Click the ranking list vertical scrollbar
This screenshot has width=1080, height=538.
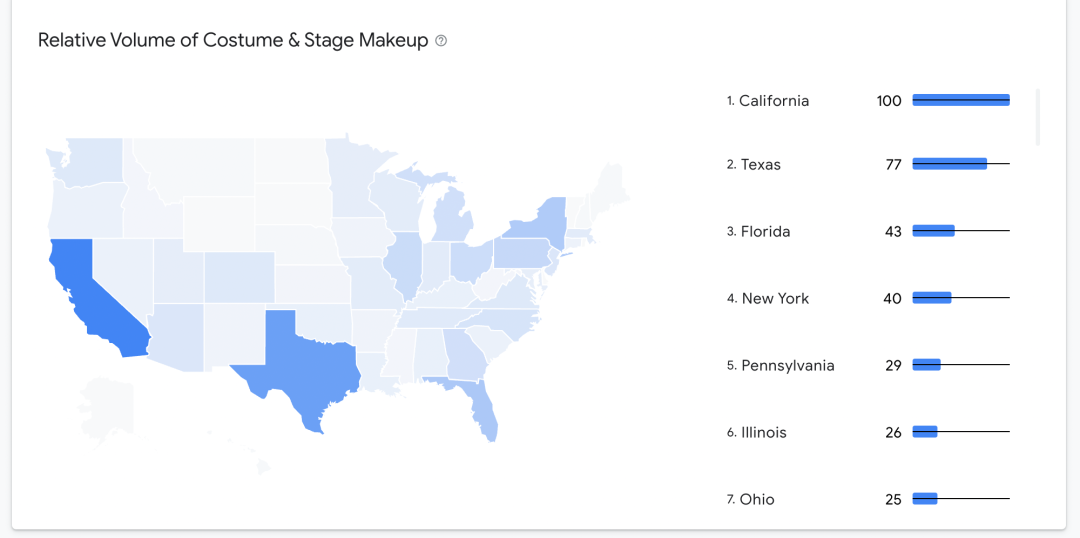[x=1038, y=117]
